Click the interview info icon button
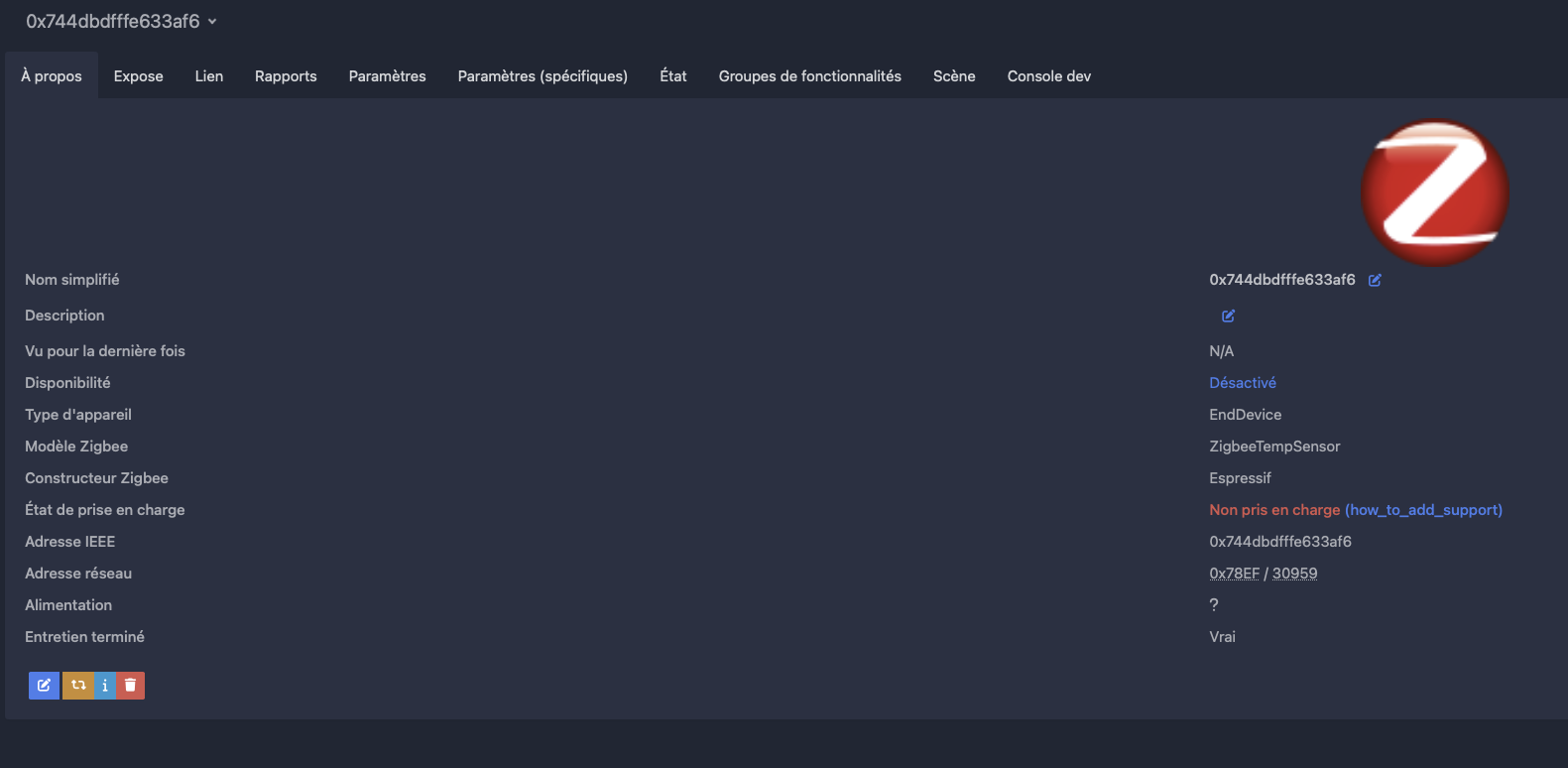The height and width of the screenshot is (768, 1568). pyautogui.click(x=105, y=686)
